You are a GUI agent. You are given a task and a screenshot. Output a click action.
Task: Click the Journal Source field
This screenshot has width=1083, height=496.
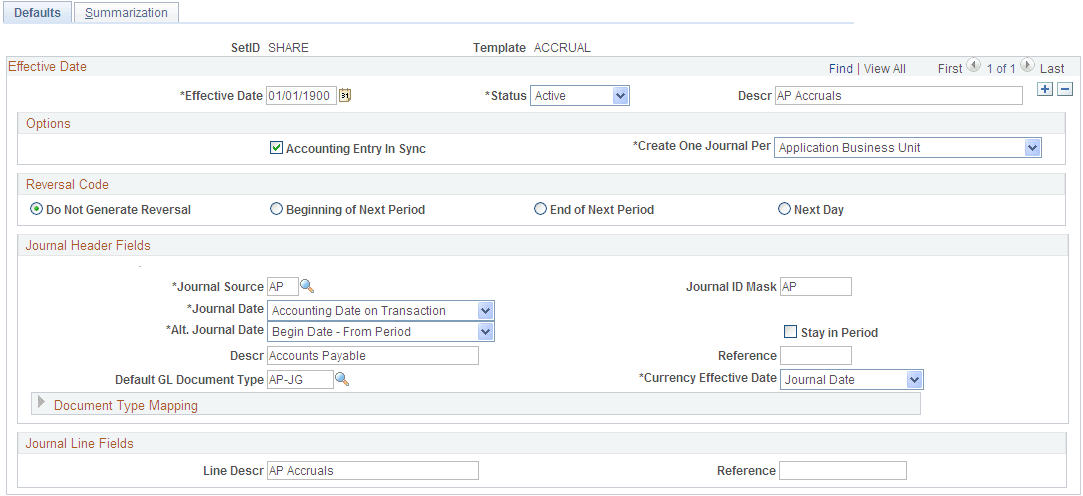point(282,286)
